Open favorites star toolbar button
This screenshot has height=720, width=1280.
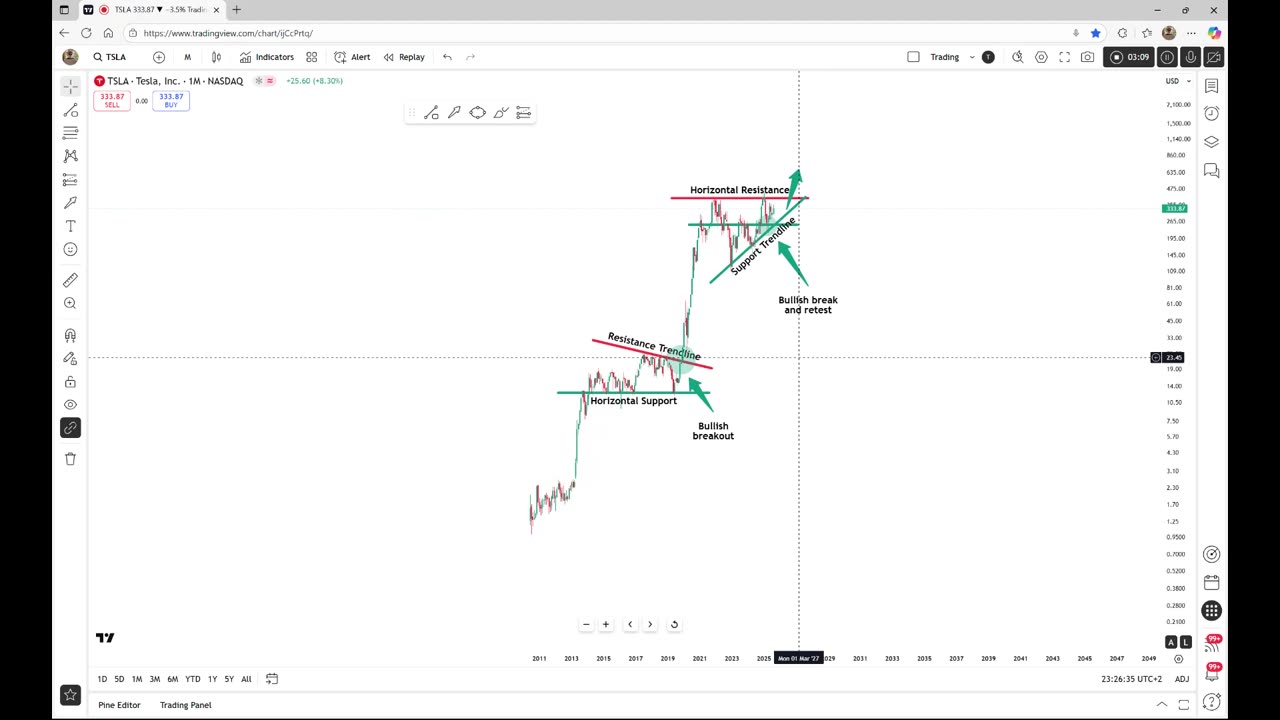[x=70, y=694]
